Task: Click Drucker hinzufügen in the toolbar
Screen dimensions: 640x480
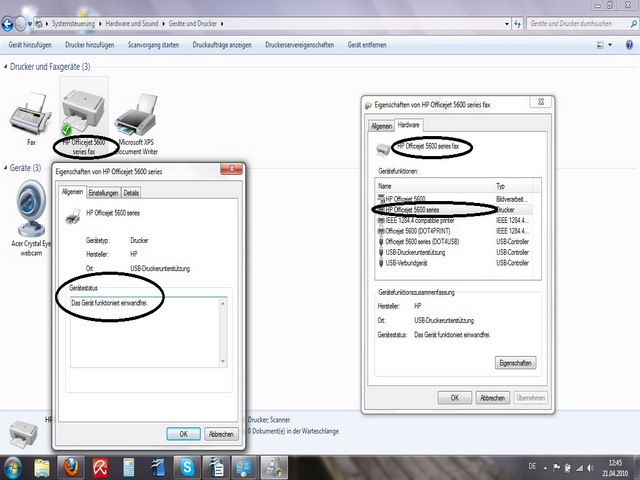Action: 90,45
